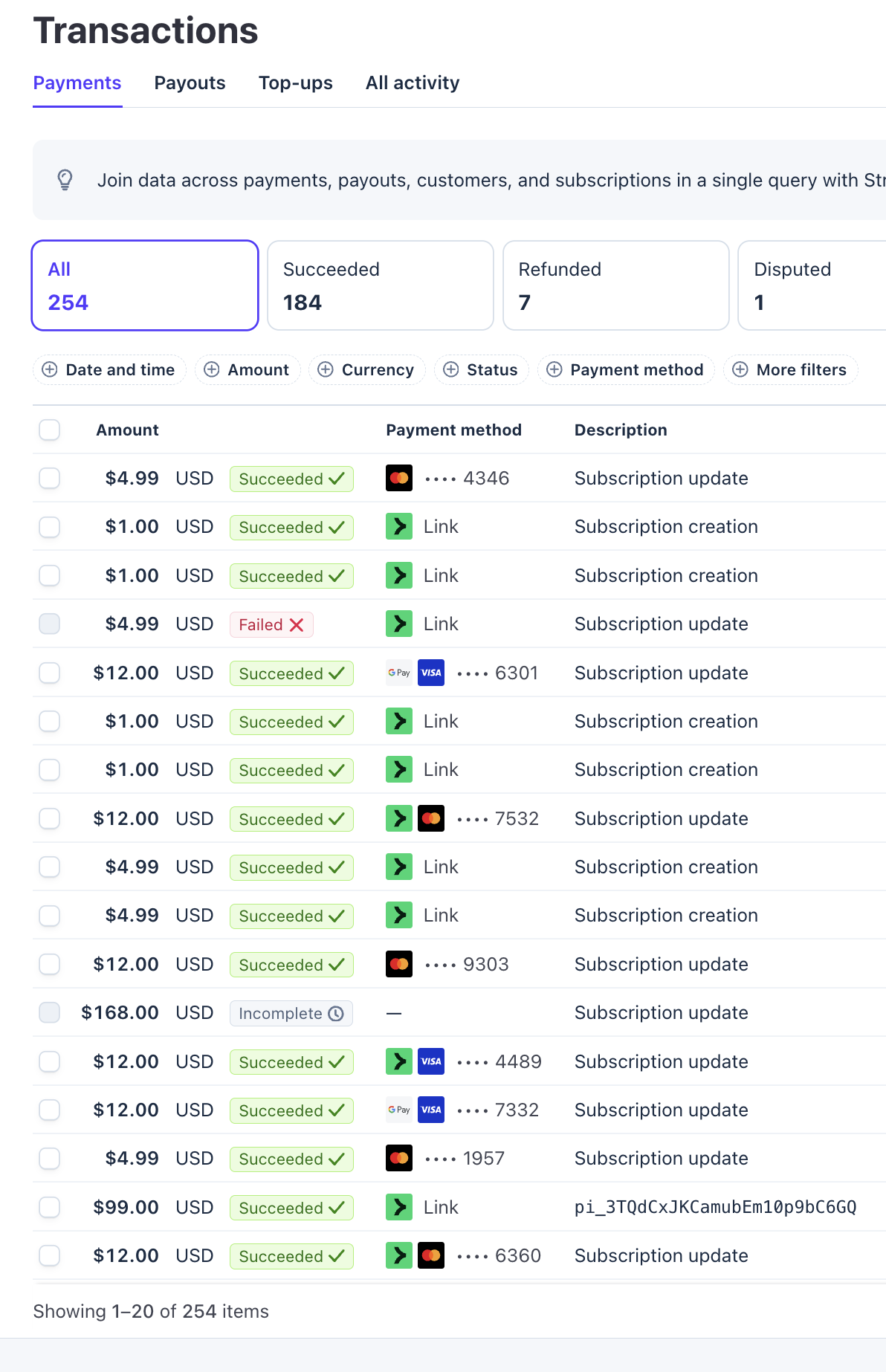Click the Google Pay icon for card 7332
Image resolution: width=886 pixels, height=1372 pixels.
(399, 1110)
